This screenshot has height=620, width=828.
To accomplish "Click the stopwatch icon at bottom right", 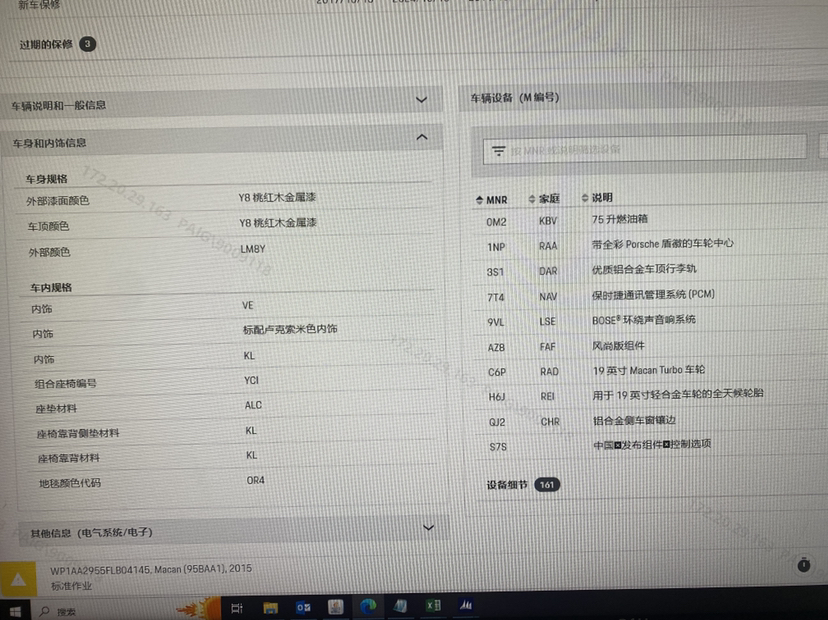I will 804,565.
